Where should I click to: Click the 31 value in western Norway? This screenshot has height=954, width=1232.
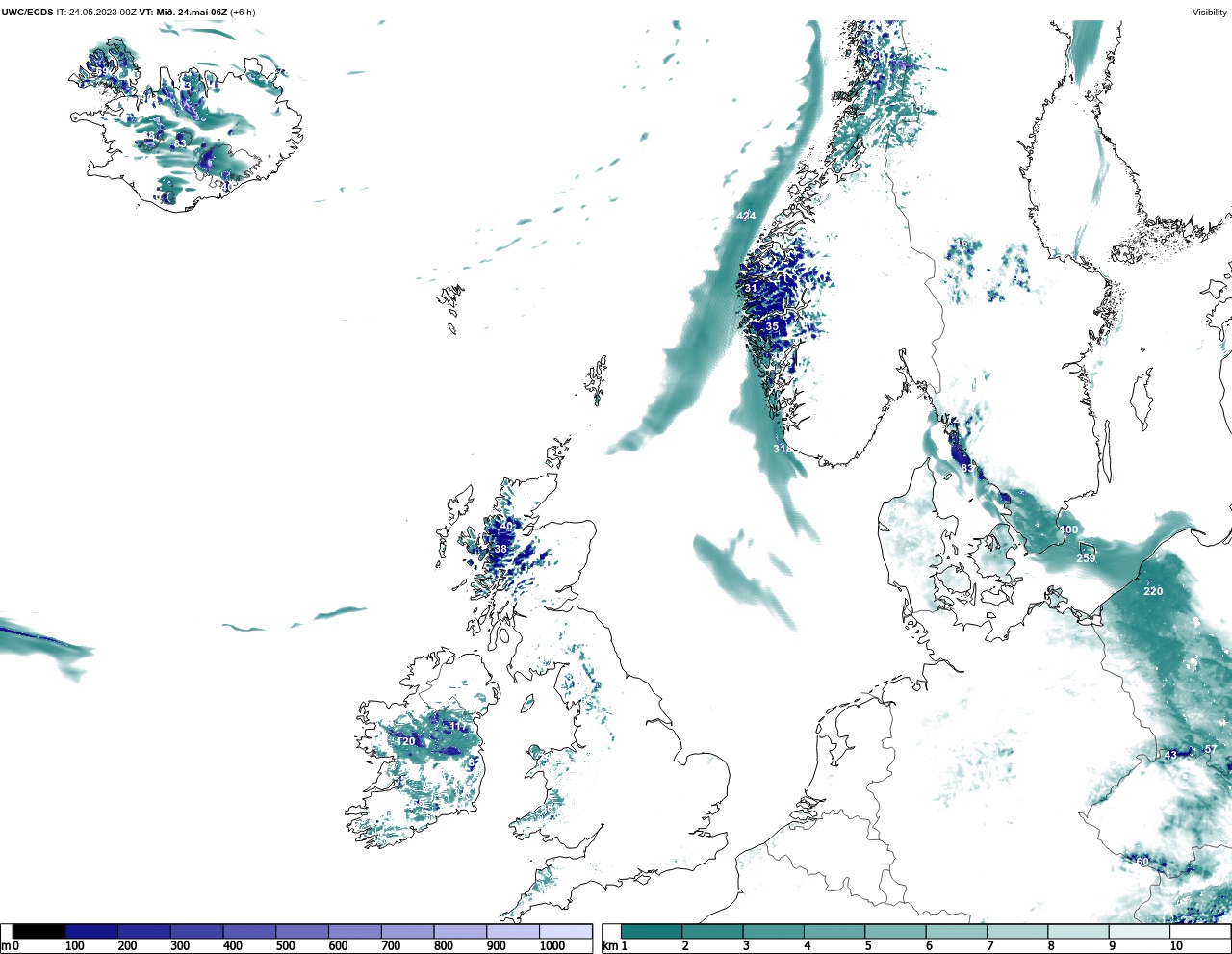click(751, 288)
